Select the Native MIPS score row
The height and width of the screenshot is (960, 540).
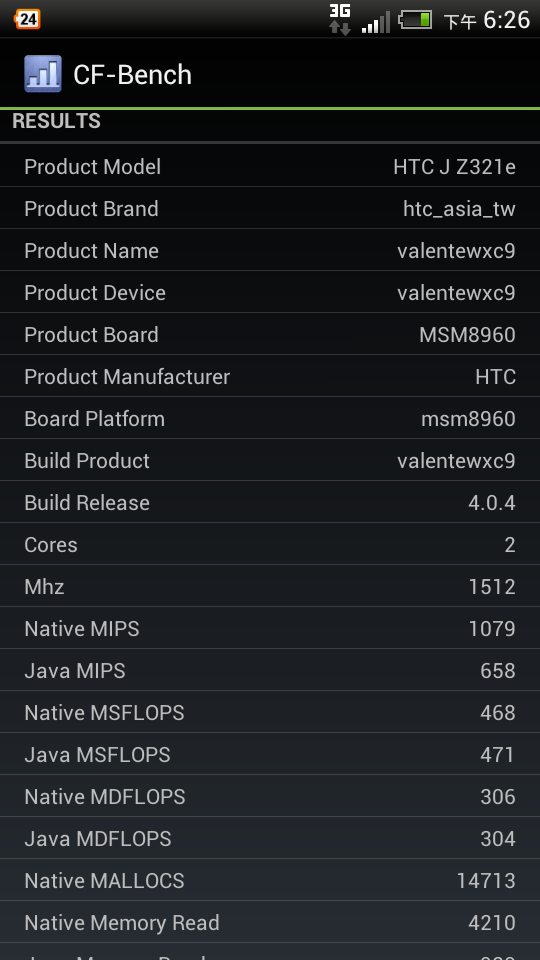pyautogui.click(x=270, y=628)
